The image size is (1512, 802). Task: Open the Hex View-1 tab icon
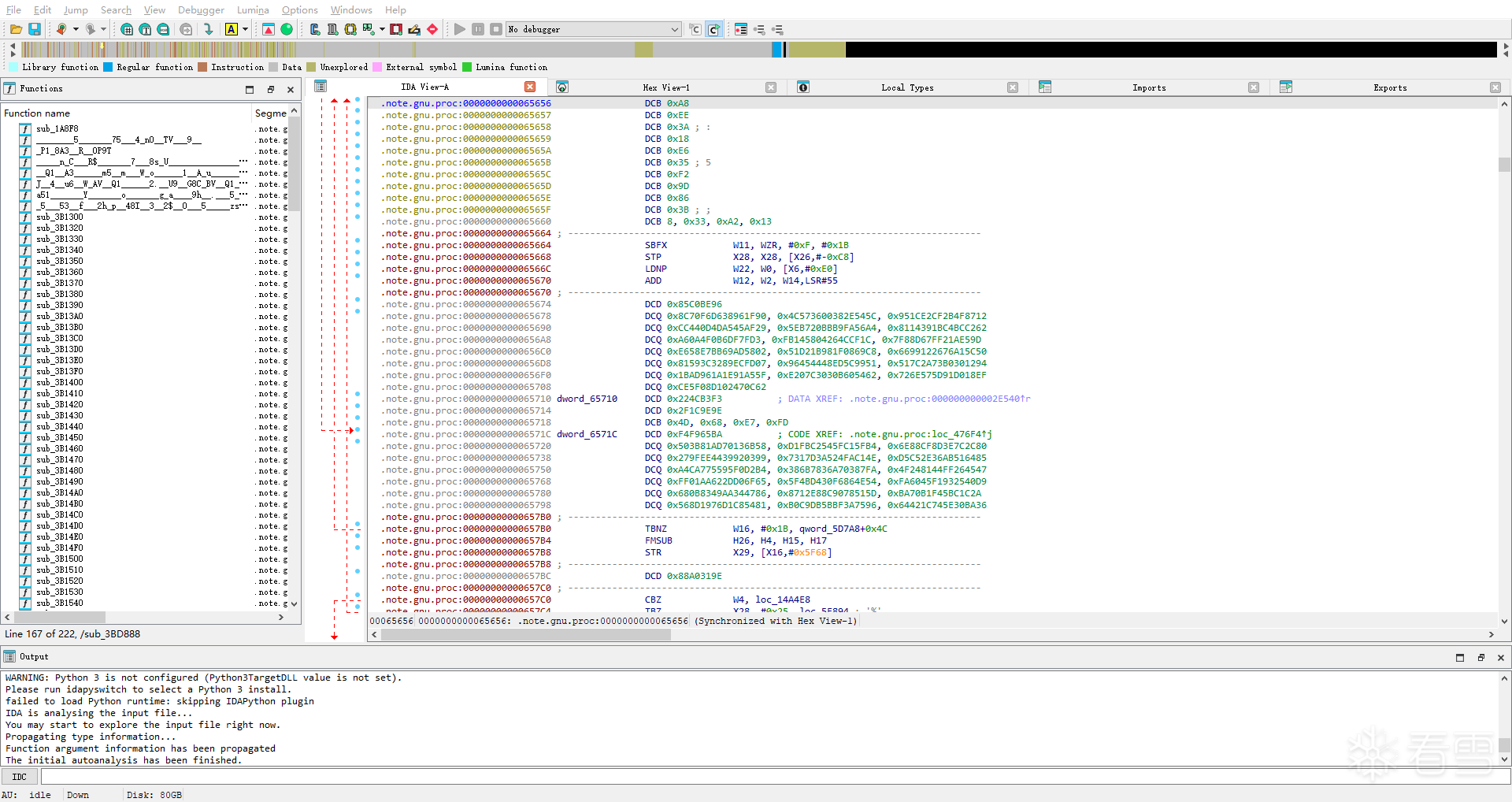click(x=562, y=87)
